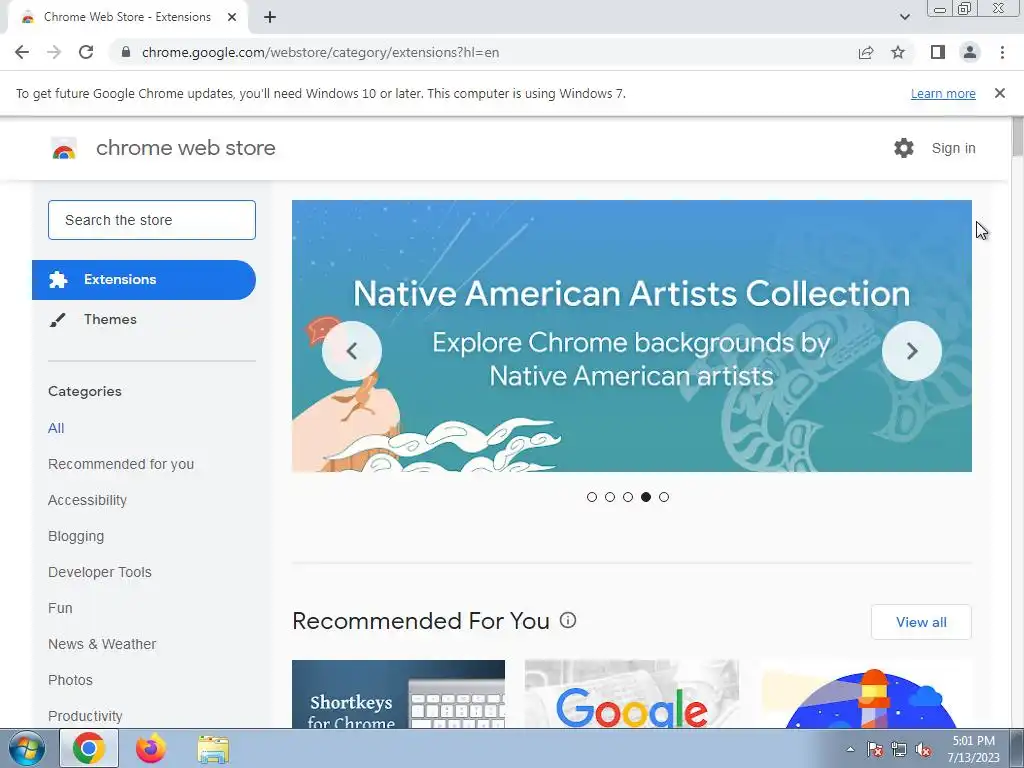
Task: Launch Firefox from the taskbar
Action: [x=151, y=748]
